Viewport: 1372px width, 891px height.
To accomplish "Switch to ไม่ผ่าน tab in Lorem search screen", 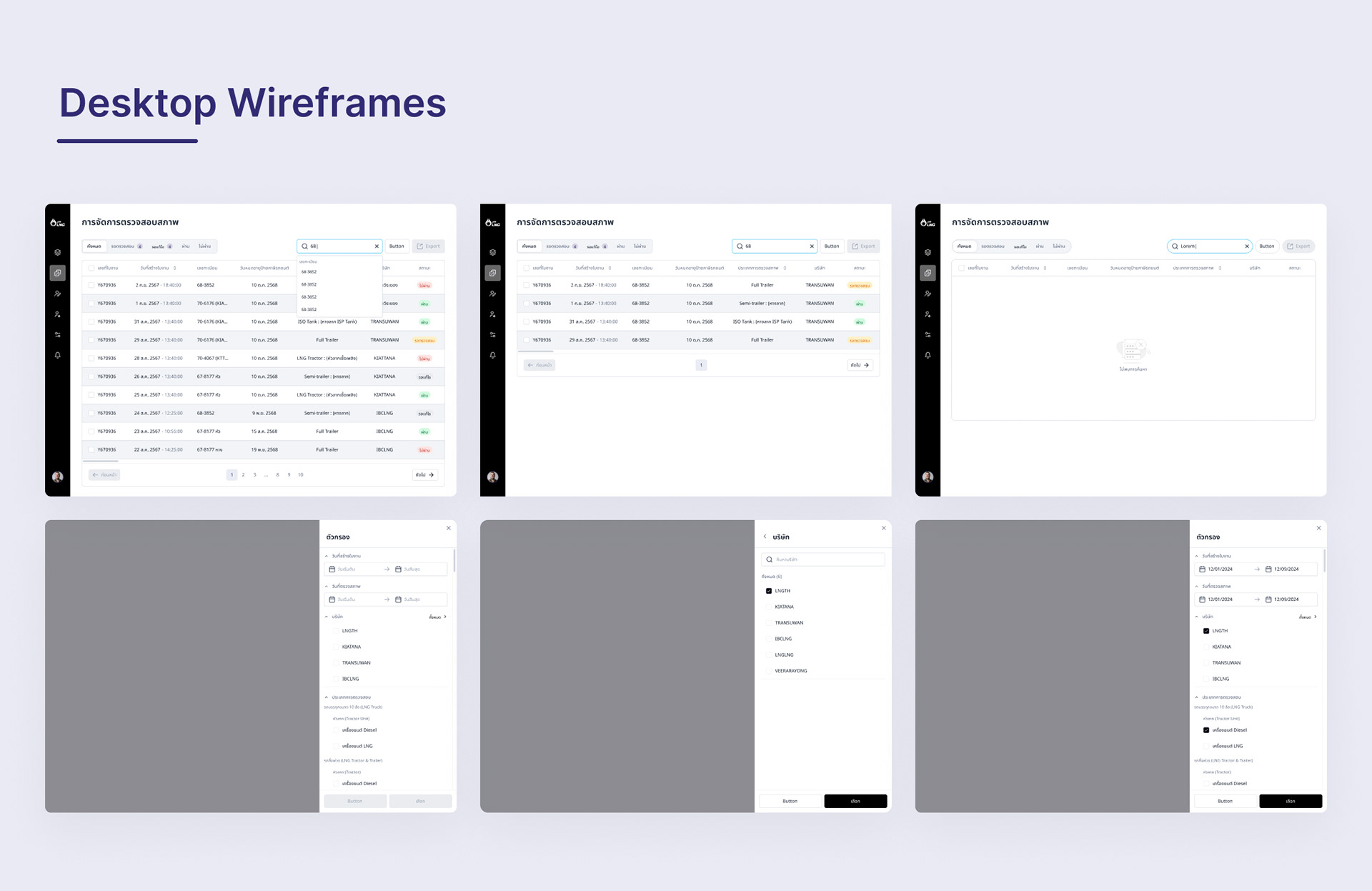I will click(1058, 247).
